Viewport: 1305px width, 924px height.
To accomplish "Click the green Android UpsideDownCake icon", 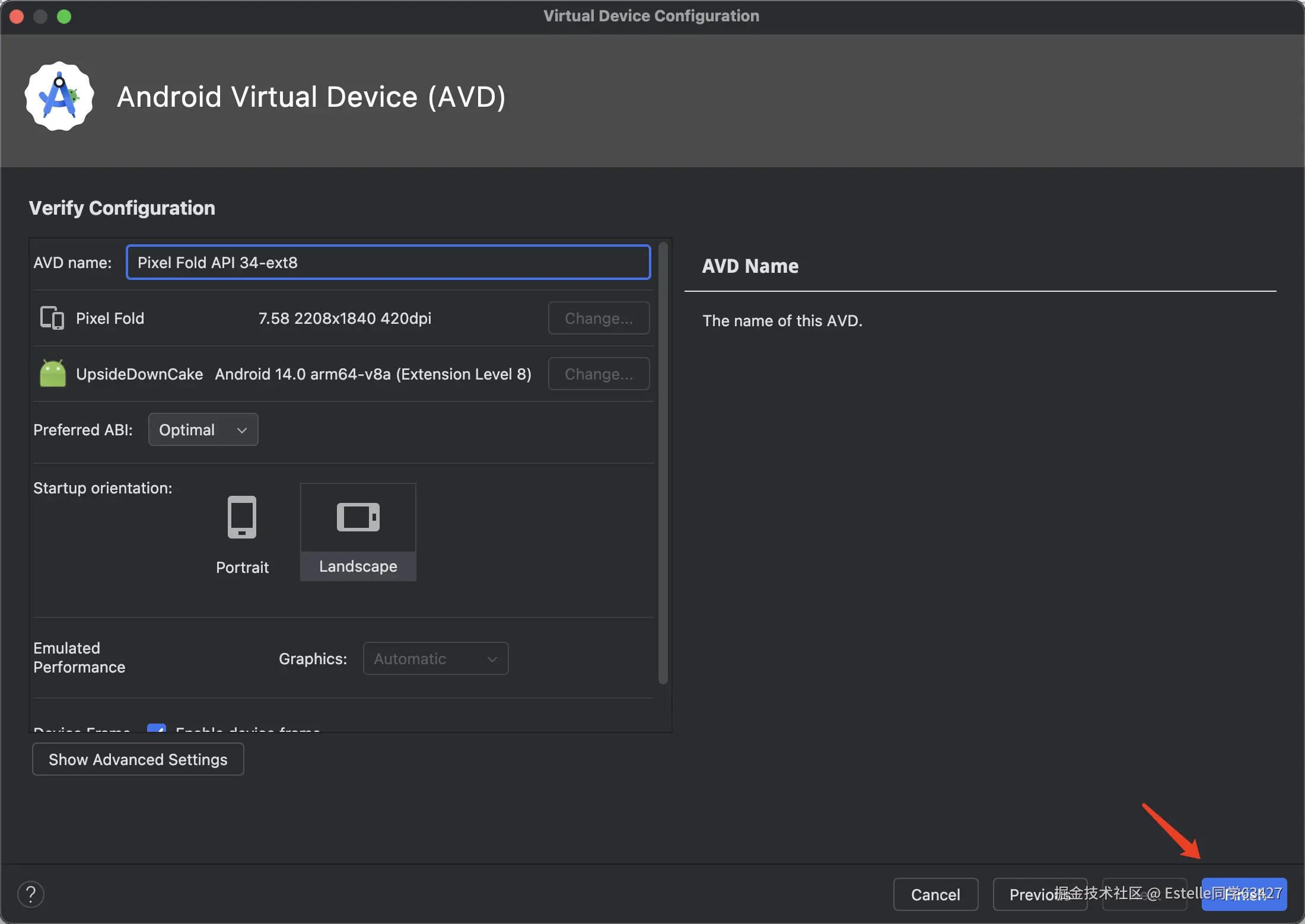I will point(52,374).
